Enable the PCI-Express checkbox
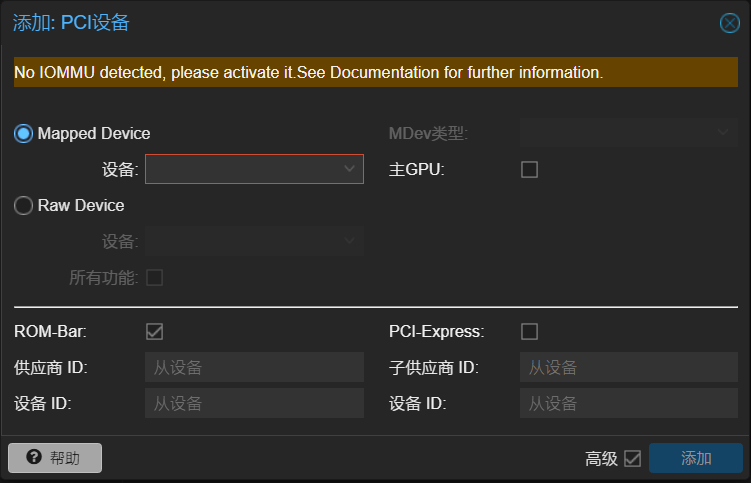Image resolution: width=751 pixels, height=483 pixels. [x=529, y=332]
